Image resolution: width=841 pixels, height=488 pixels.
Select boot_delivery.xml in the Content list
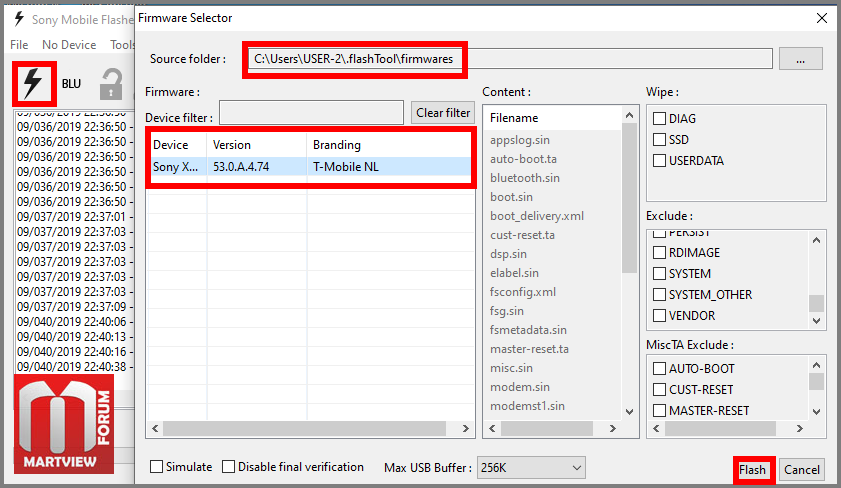(537, 216)
